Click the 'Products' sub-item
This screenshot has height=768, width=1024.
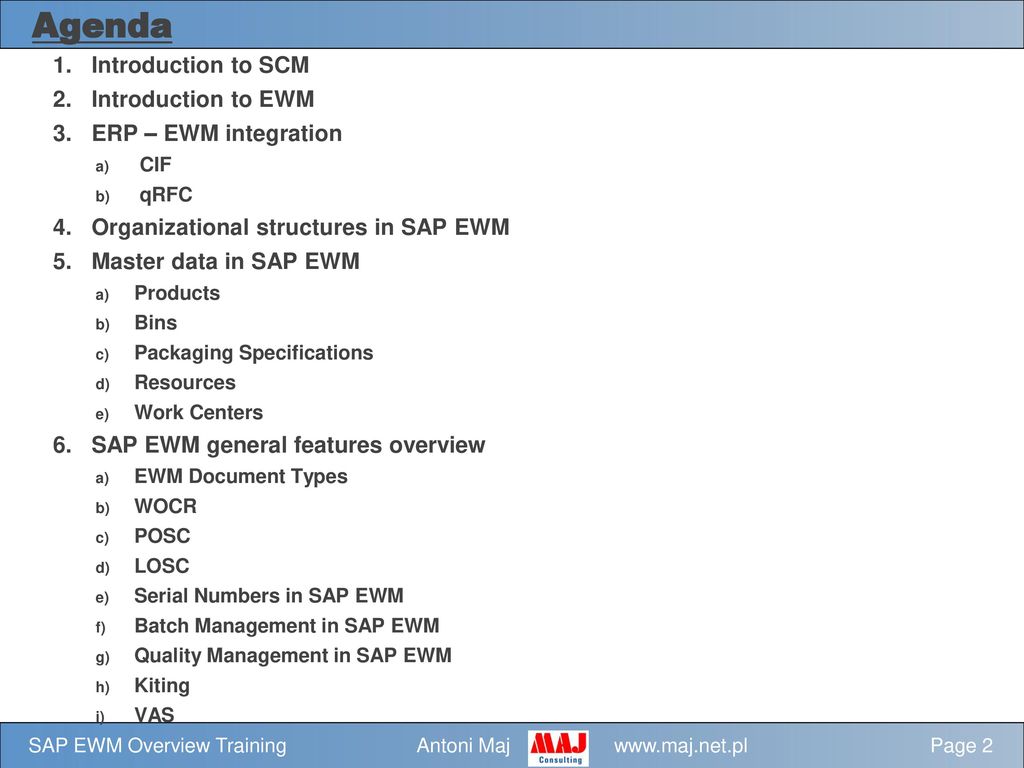tap(177, 293)
